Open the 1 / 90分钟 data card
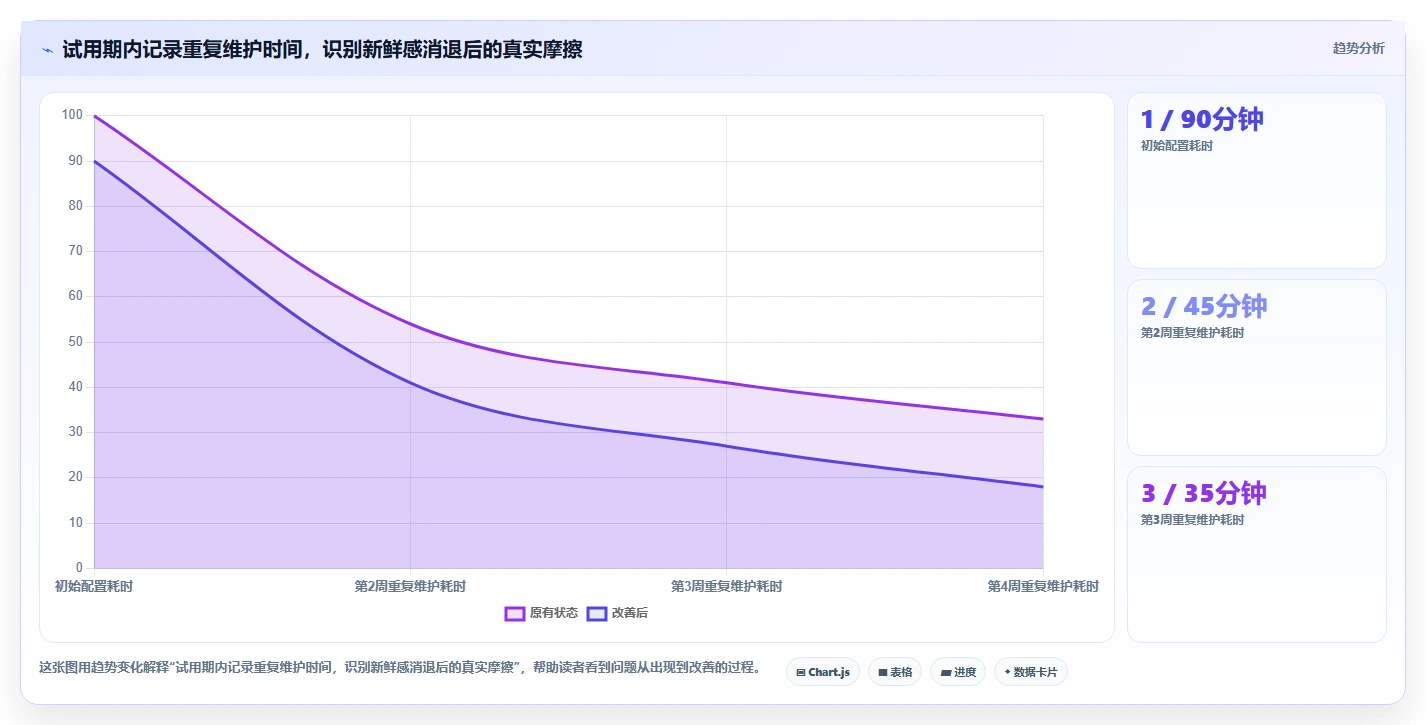Image resolution: width=1426 pixels, height=725 pixels. click(x=1256, y=180)
